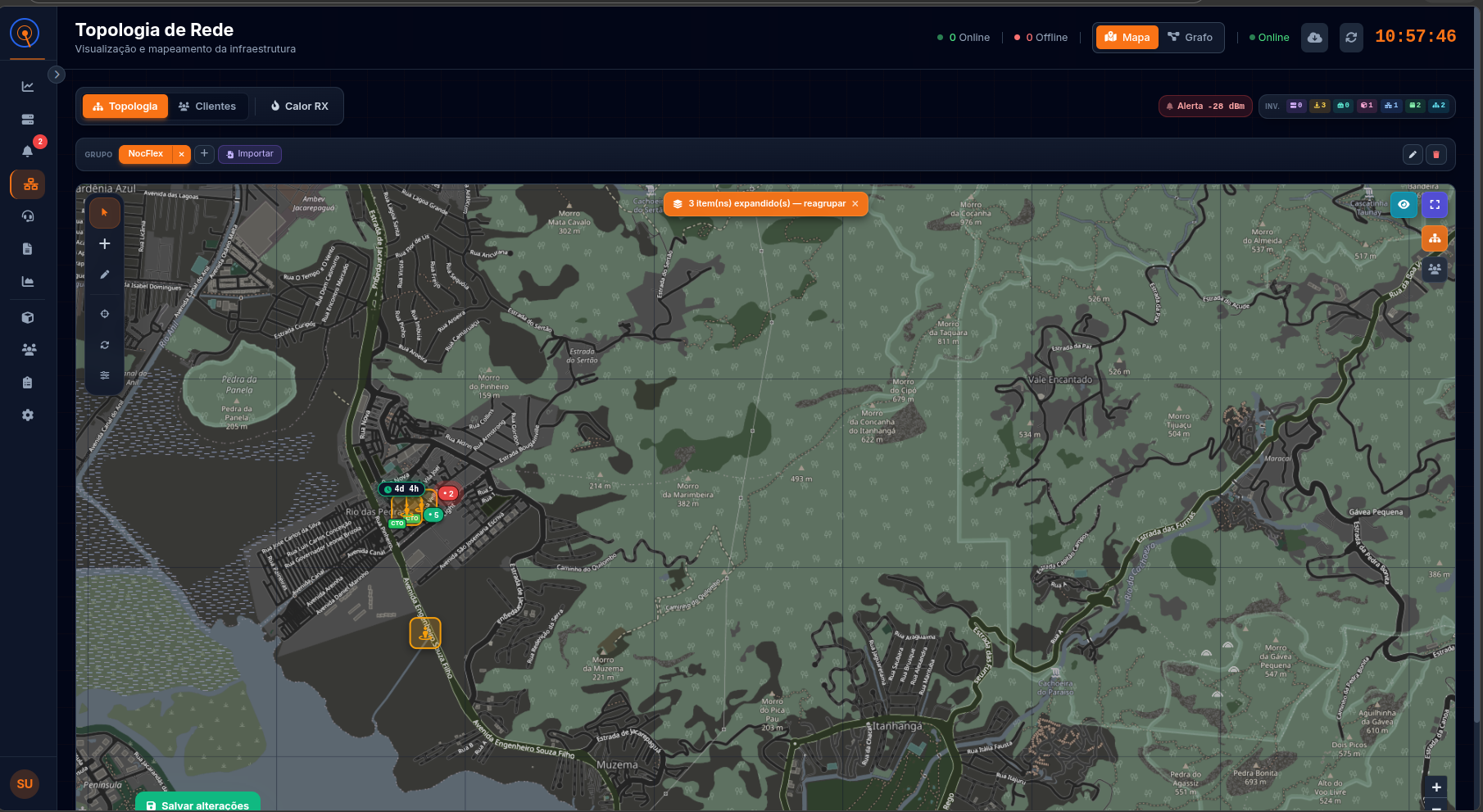This screenshot has width=1483, height=812.
Task: Enter fullscreen map mode
Action: click(1435, 205)
